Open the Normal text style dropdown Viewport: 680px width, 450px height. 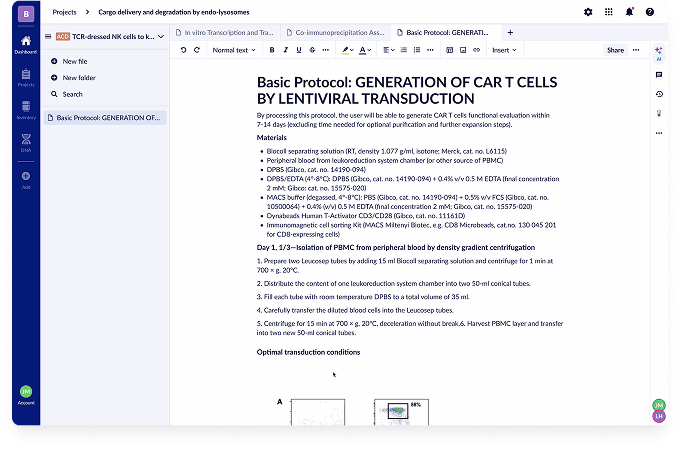pos(234,50)
